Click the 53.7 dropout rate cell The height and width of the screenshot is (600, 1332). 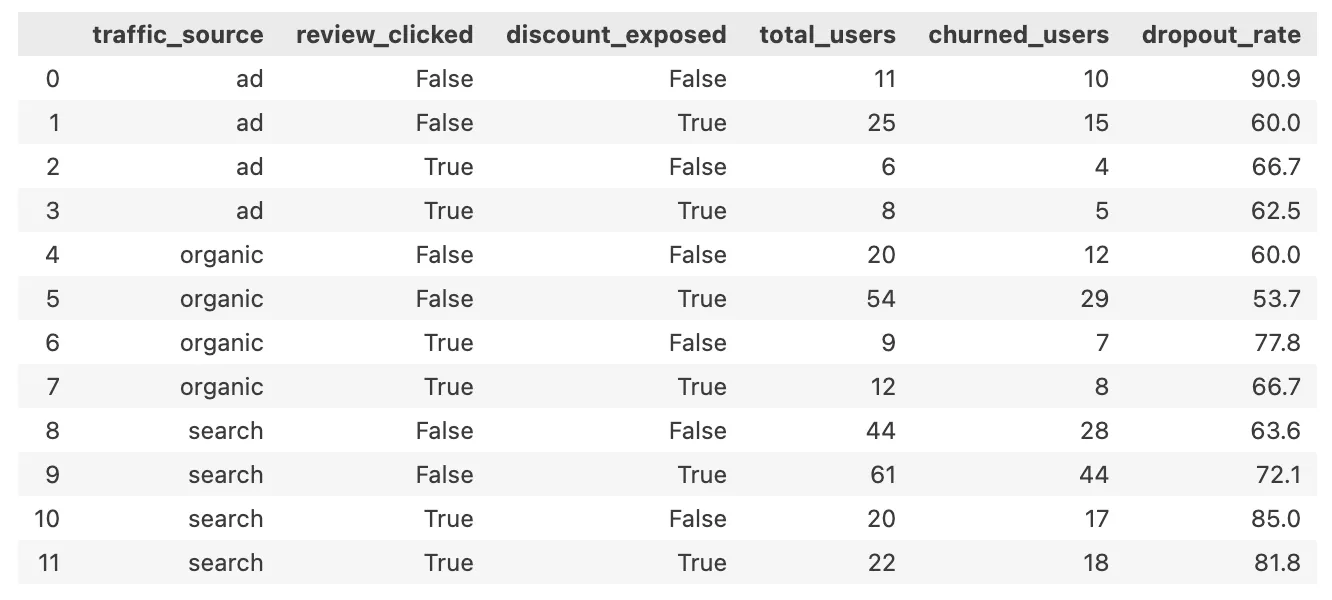(x=1275, y=299)
